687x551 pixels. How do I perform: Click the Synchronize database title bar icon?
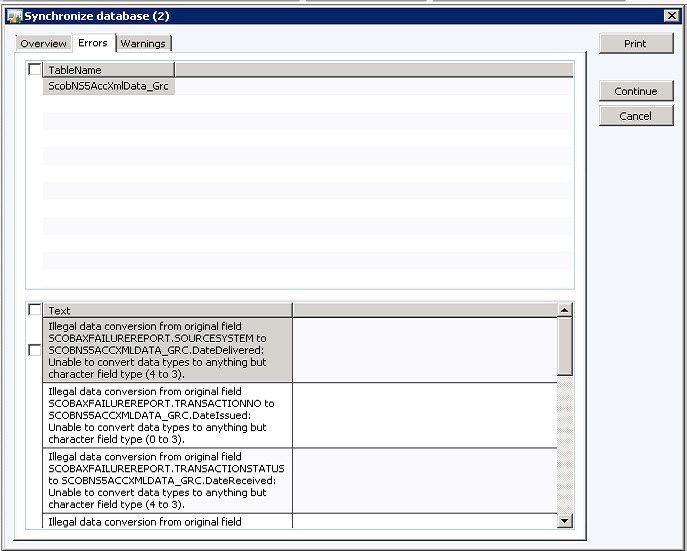[14, 16]
